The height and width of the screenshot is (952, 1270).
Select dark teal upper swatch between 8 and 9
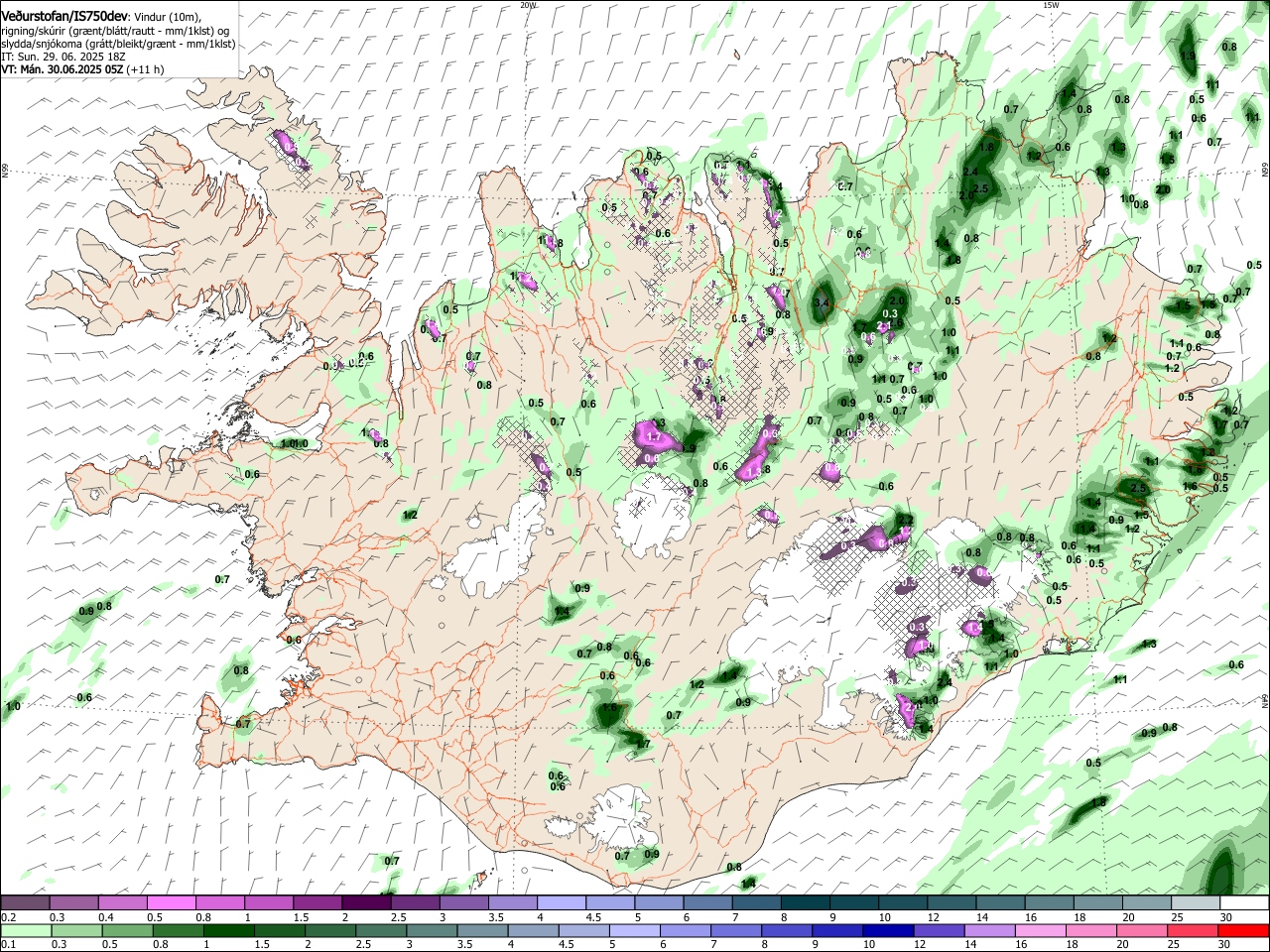805,902
